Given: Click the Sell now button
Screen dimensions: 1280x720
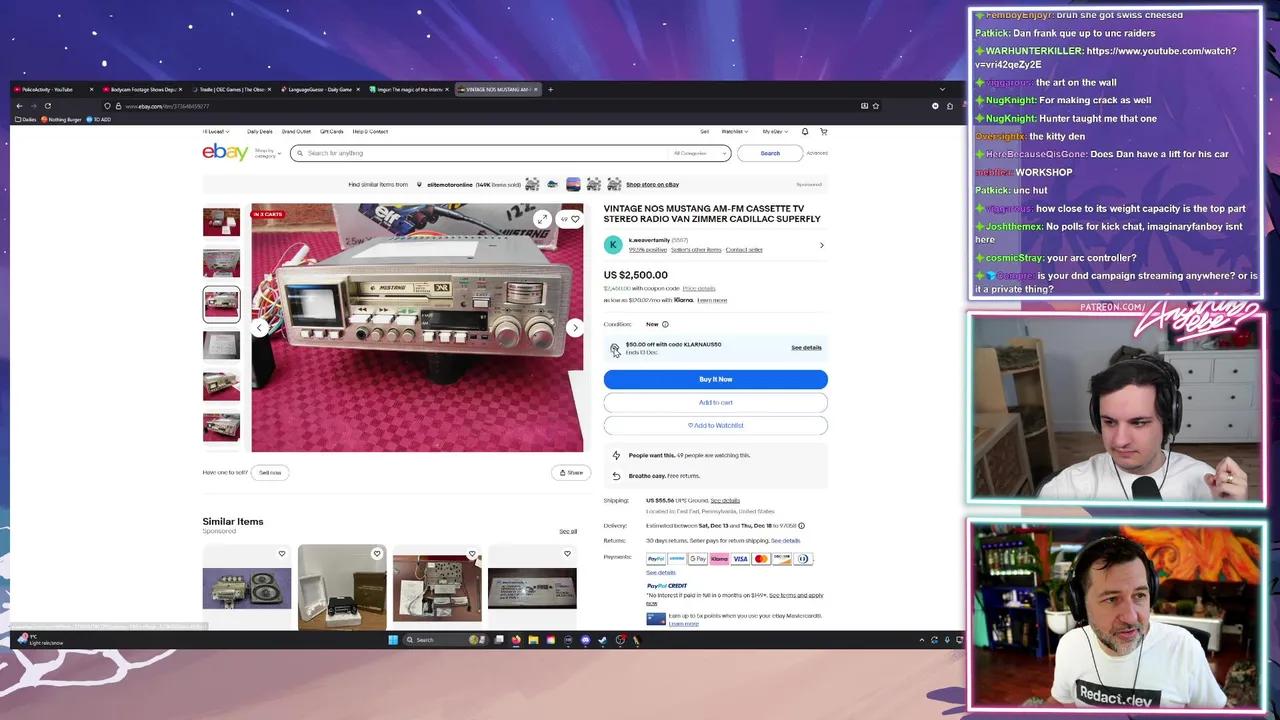Looking at the screenshot, I should (270, 472).
